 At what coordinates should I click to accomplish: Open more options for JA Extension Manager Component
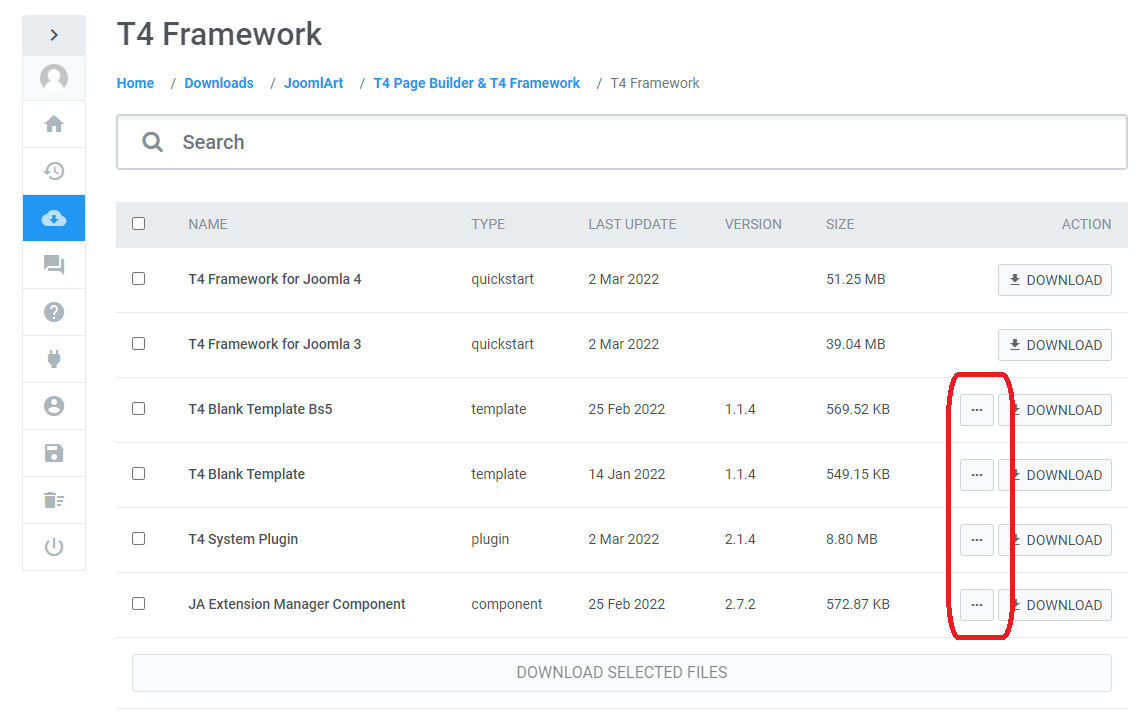(x=977, y=605)
